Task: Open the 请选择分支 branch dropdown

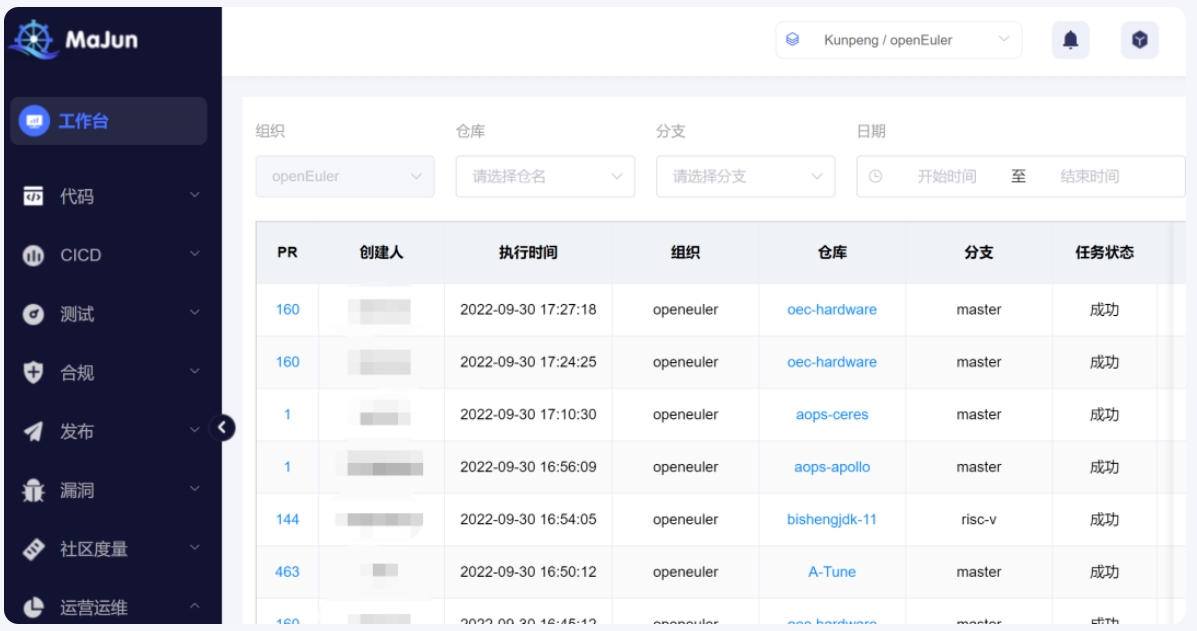Action: pos(745,177)
